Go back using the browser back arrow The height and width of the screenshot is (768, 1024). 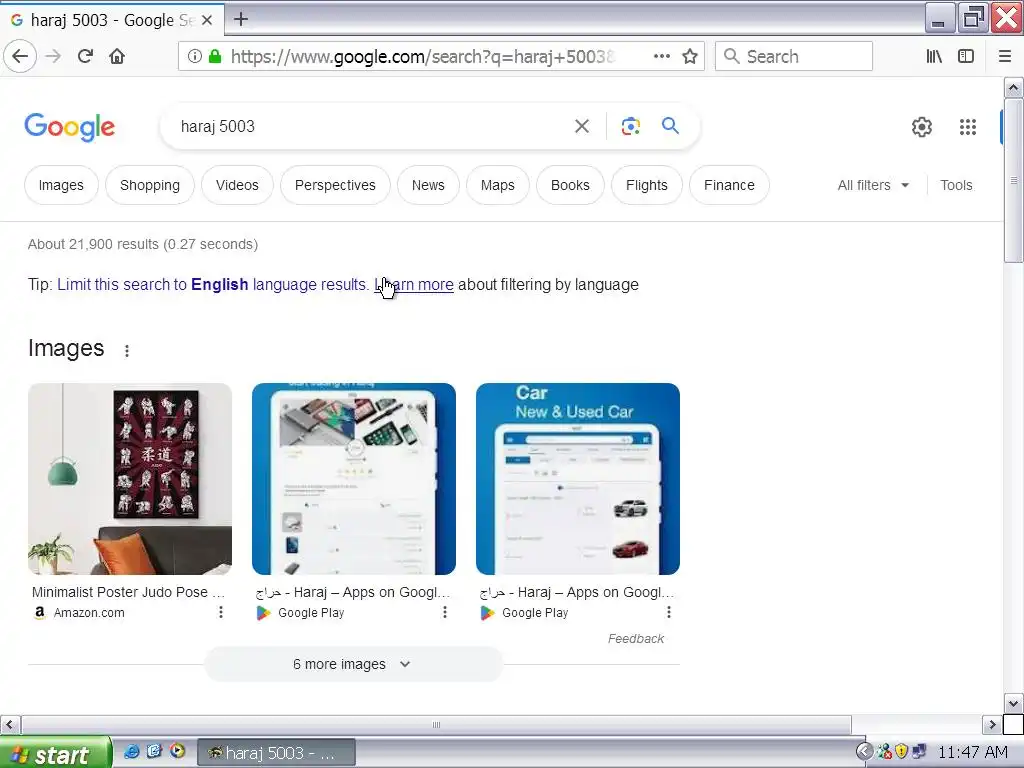point(20,56)
